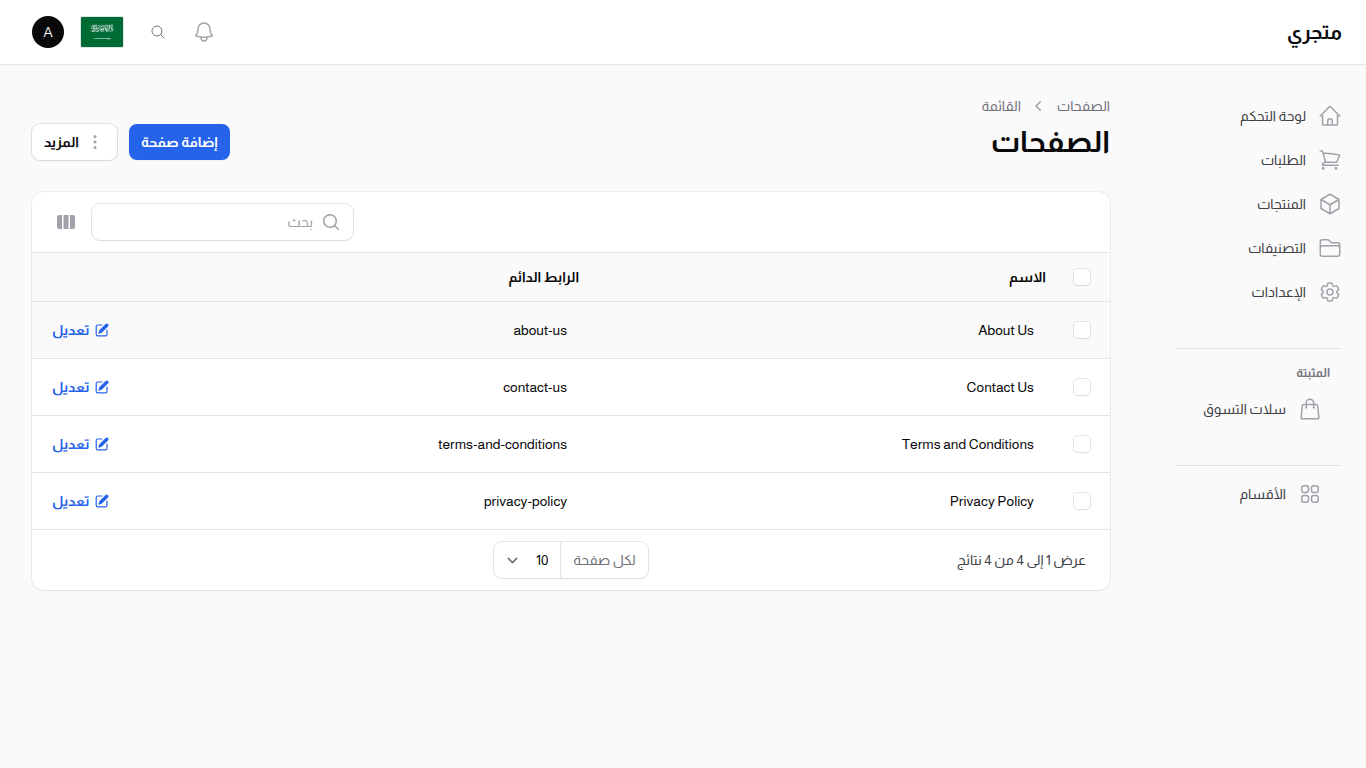Open الأقسام with the grid icon
This screenshot has height=768, width=1366.
pyautogui.click(x=1311, y=493)
